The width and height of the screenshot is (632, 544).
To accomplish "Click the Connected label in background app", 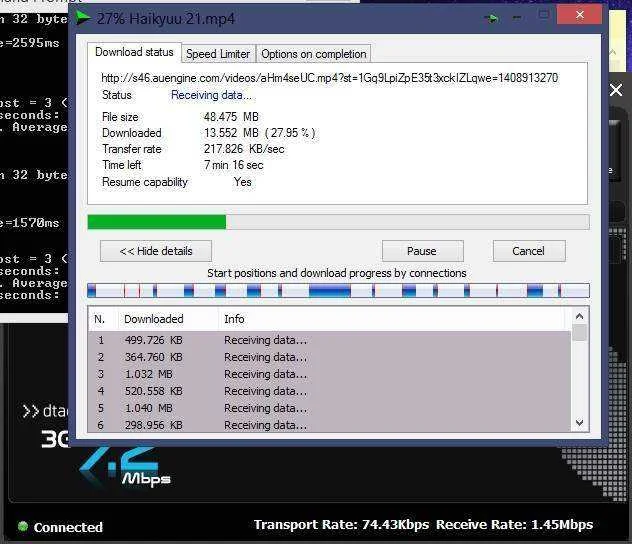I will [x=68, y=527].
